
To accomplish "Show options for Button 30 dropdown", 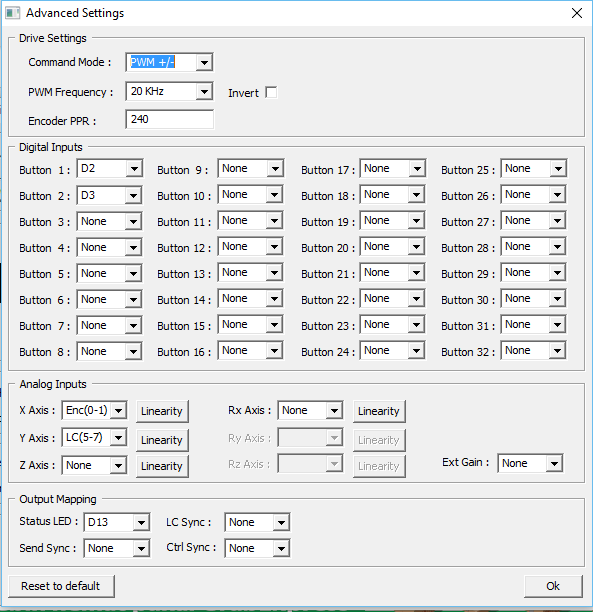I will coord(534,299).
